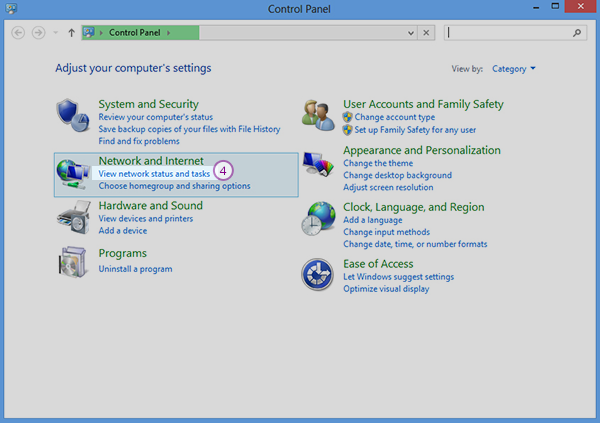
Task: Click the shield icon beside Set up Family Safety
Action: pos(347,130)
